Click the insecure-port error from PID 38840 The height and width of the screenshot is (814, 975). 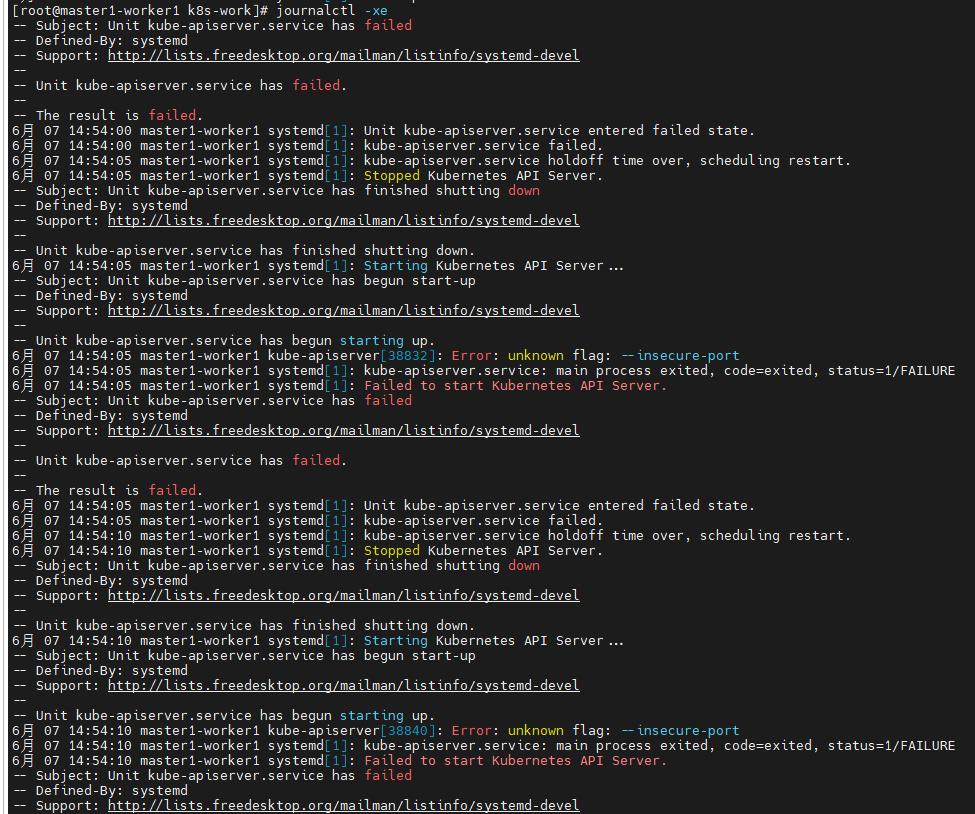pyautogui.click(x=679, y=730)
